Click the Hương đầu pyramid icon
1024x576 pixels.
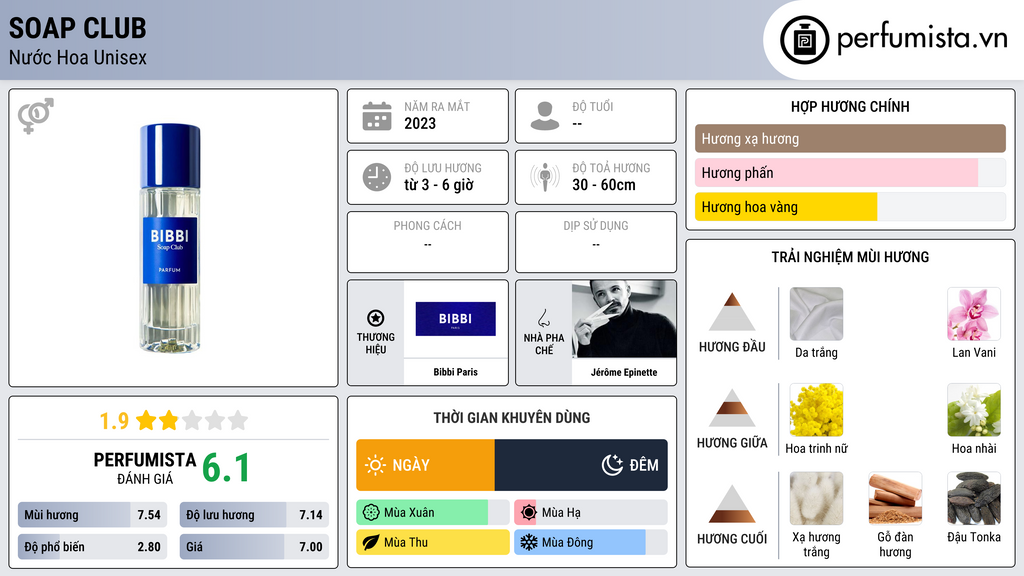[x=732, y=312]
